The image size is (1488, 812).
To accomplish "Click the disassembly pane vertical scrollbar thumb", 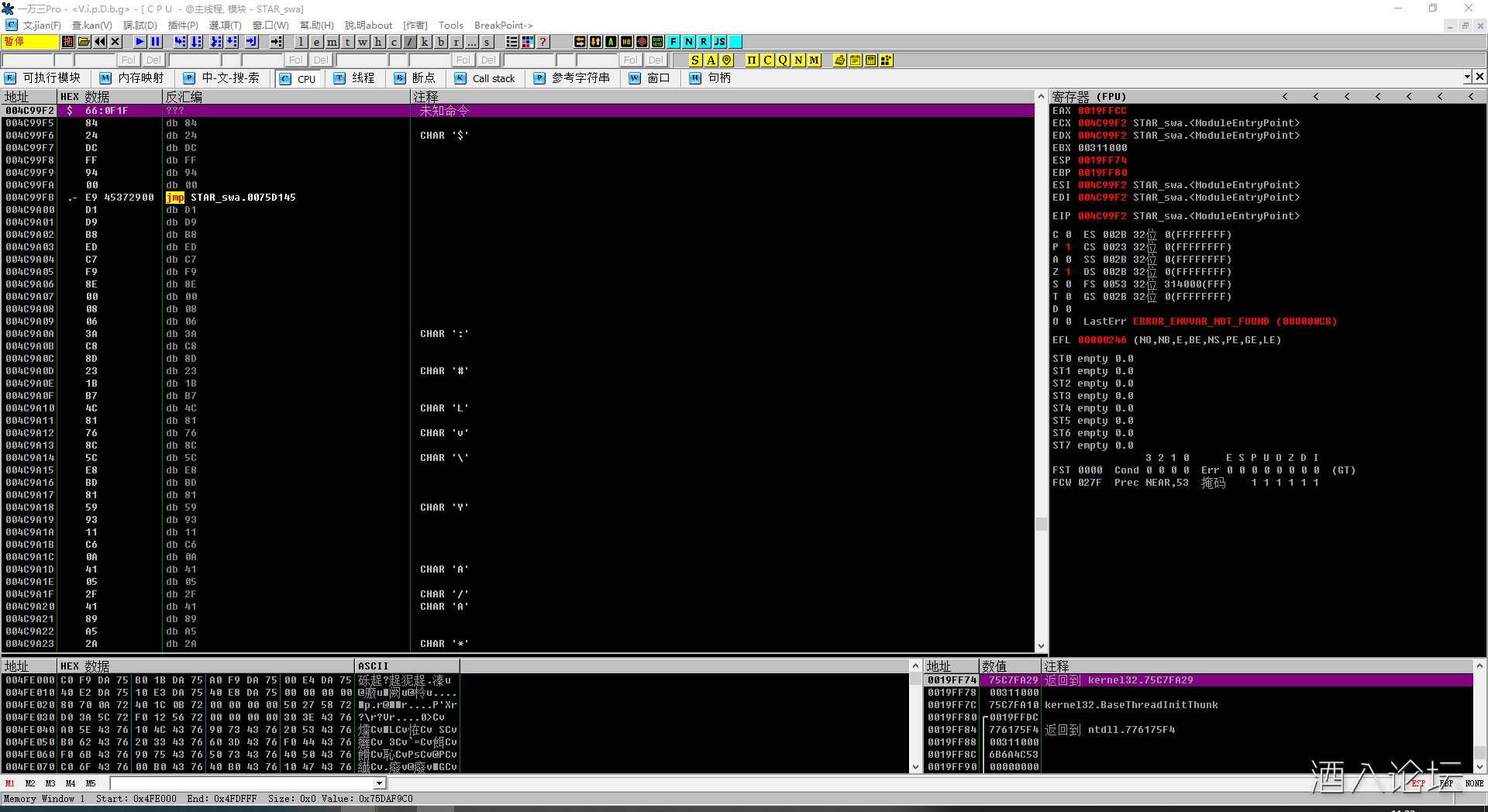I will (1041, 525).
